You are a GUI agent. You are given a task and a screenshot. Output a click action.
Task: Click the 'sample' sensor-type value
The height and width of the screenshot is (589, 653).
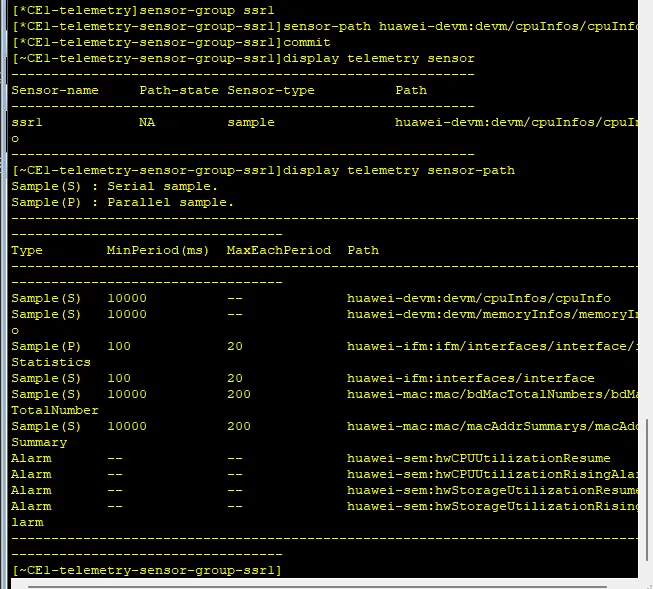pyautogui.click(x=251, y=122)
